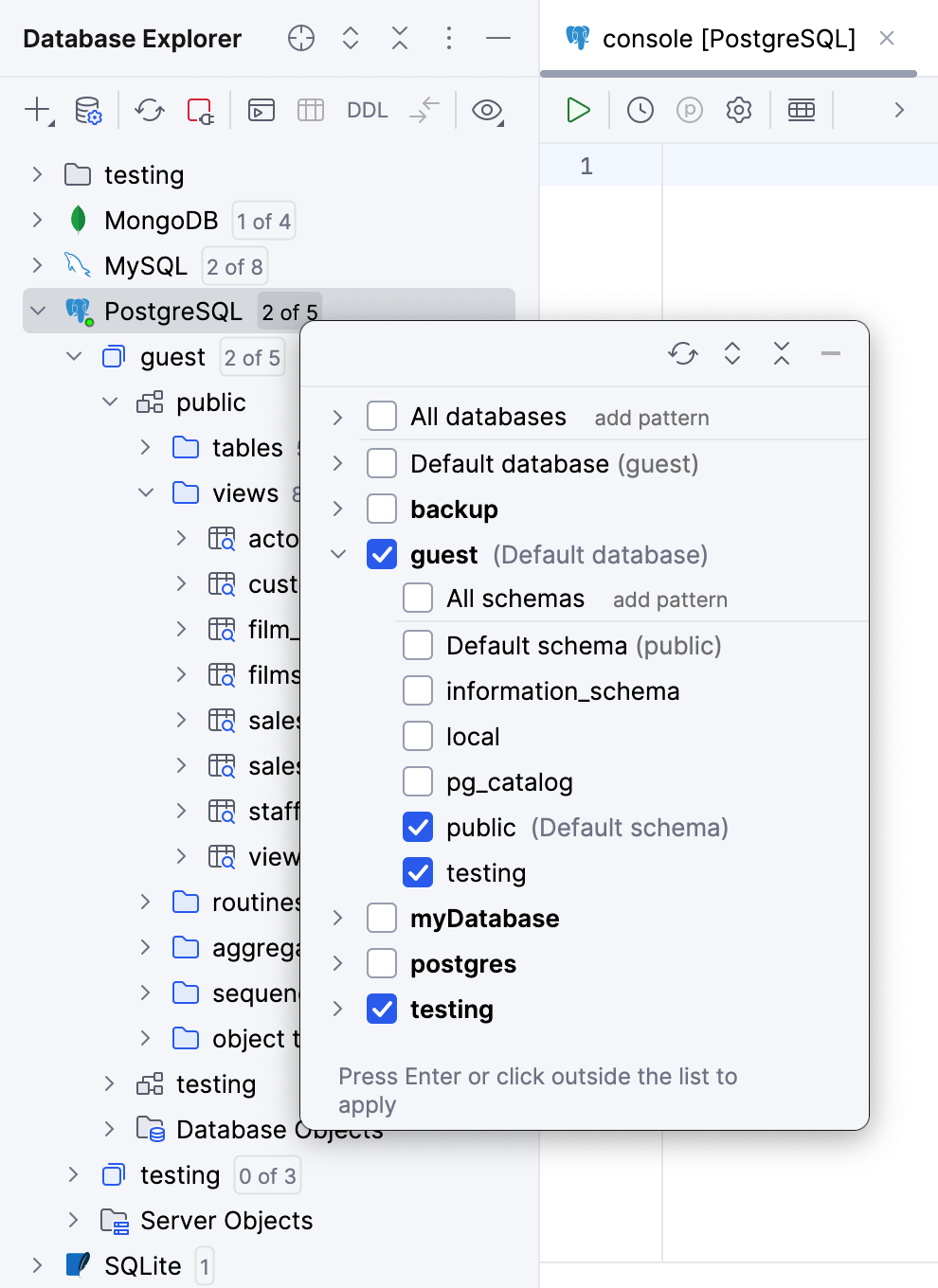Open the three-dot menu in Database Explorer
Image resolution: width=938 pixels, height=1288 pixels.
coord(448,39)
